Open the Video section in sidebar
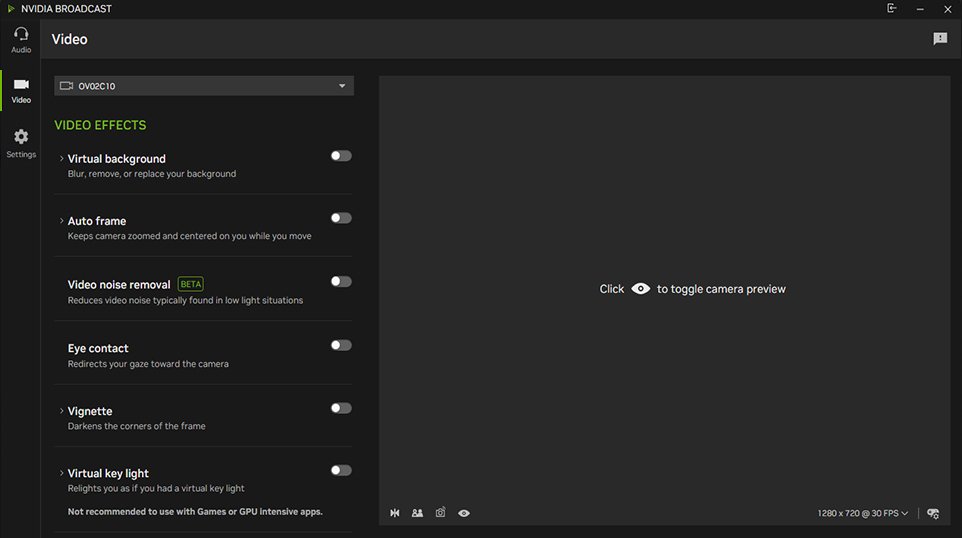Screen dimensions: 962x538 pos(21,90)
